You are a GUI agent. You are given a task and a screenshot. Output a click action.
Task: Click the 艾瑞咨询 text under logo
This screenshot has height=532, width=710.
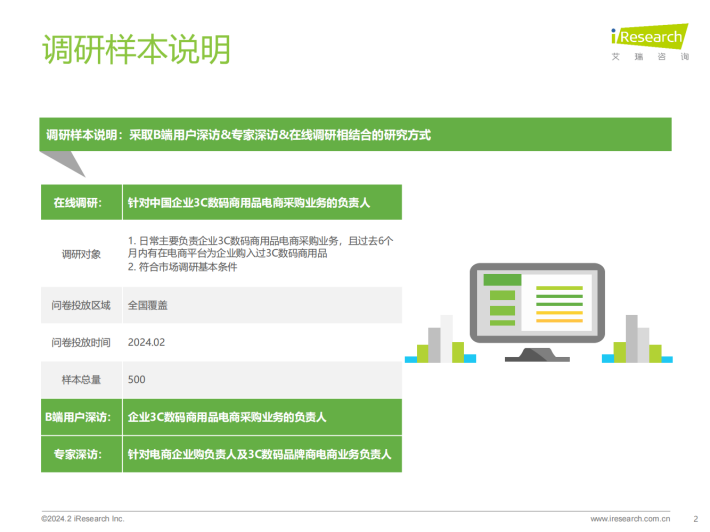pos(650,57)
